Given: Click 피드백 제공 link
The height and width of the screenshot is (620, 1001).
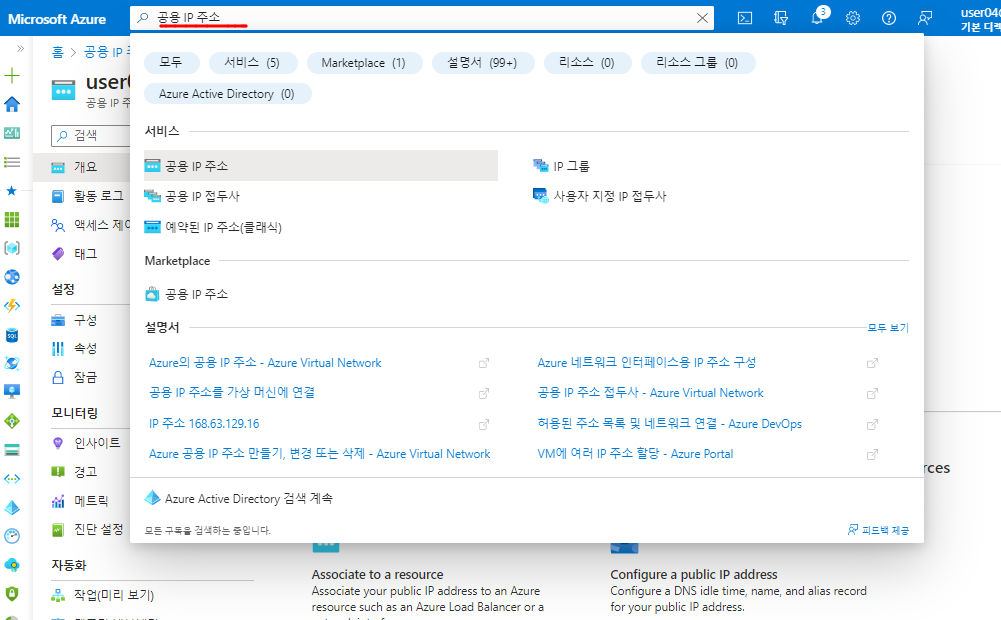Looking at the screenshot, I should point(878,530).
